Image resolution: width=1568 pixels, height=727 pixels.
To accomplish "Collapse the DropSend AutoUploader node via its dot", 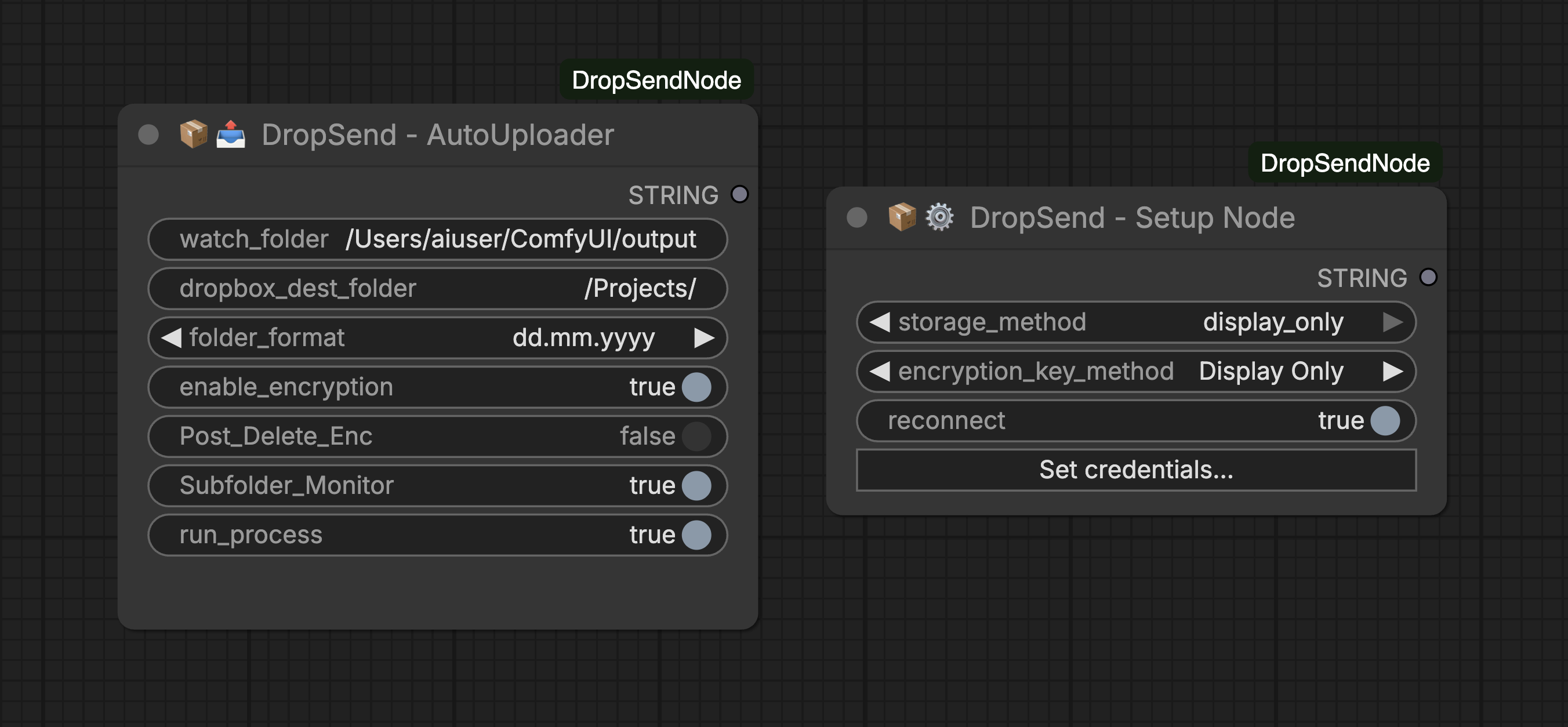I will [148, 135].
